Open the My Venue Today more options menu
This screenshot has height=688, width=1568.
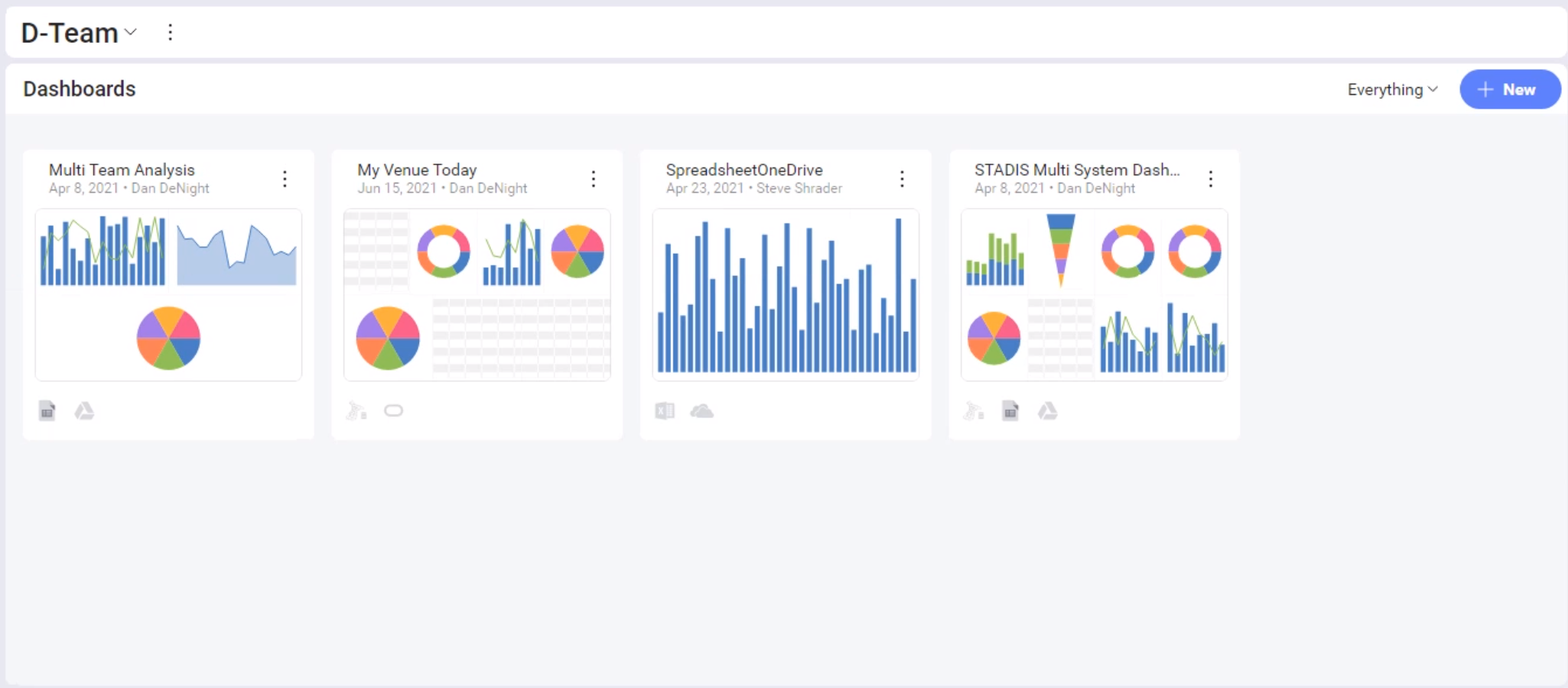[x=594, y=179]
